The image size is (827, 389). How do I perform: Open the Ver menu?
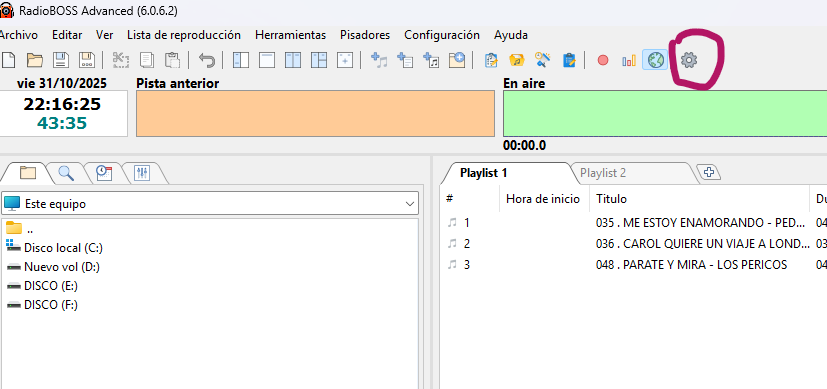(x=104, y=35)
